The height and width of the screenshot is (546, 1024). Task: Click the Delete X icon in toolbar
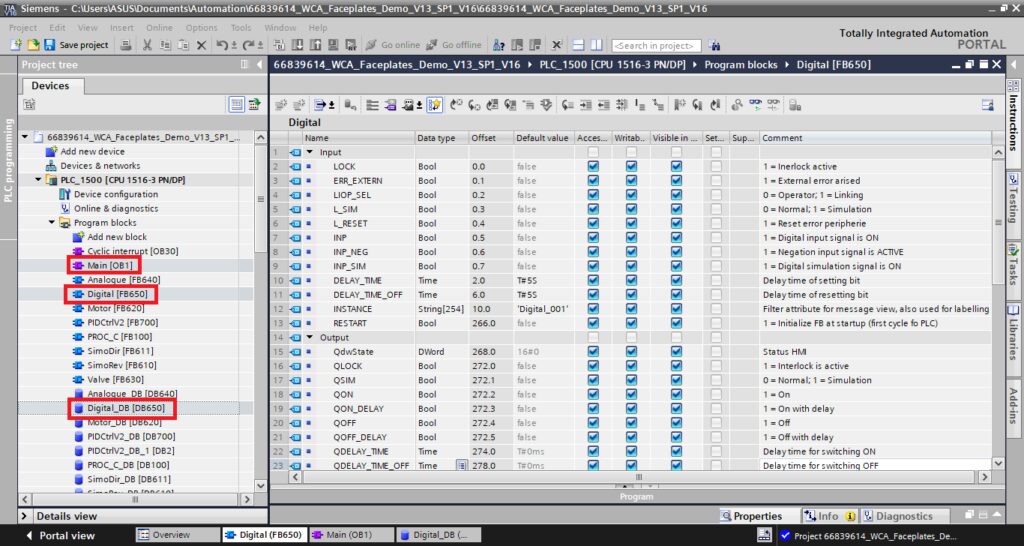[202, 45]
